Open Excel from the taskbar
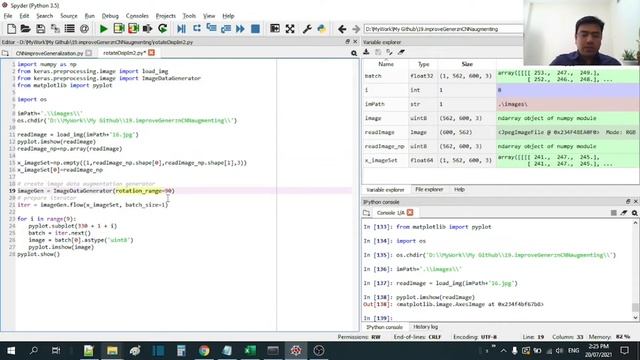Image resolution: width=640 pixels, height=360 pixels. pyautogui.click(x=250, y=351)
